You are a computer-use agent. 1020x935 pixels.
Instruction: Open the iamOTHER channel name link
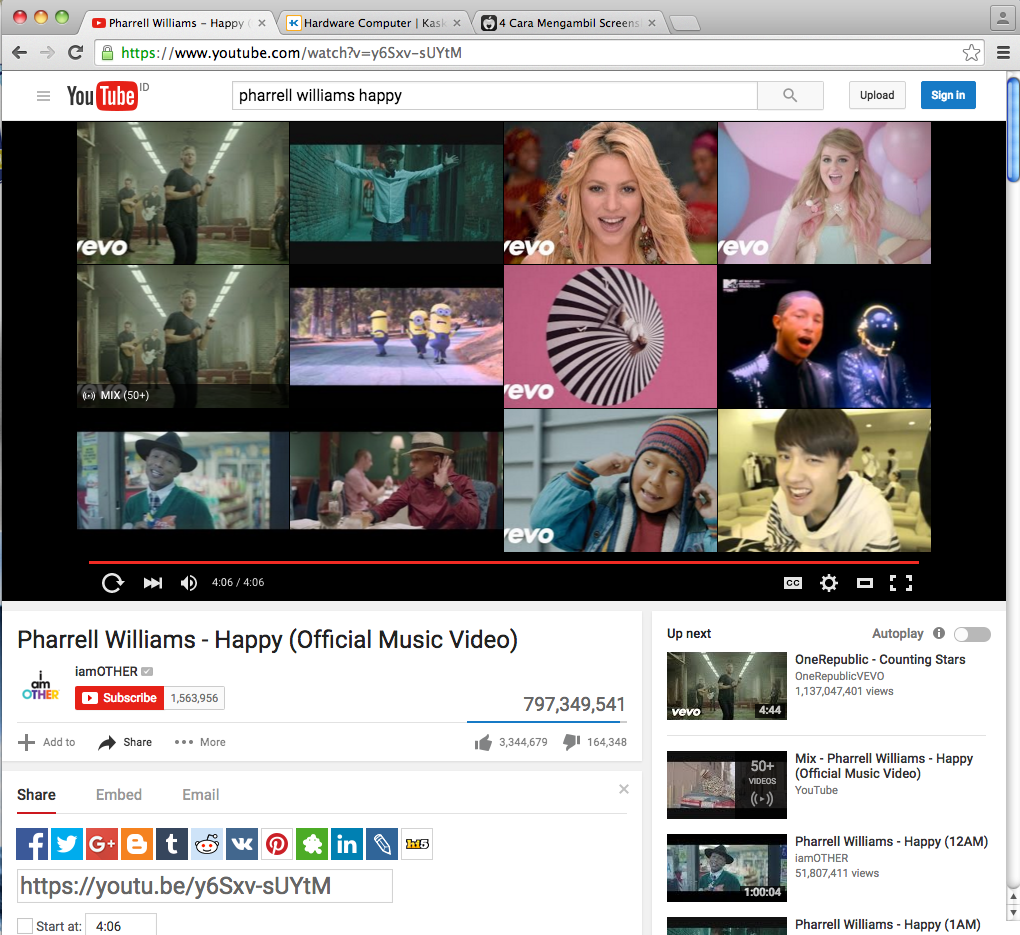click(x=106, y=671)
